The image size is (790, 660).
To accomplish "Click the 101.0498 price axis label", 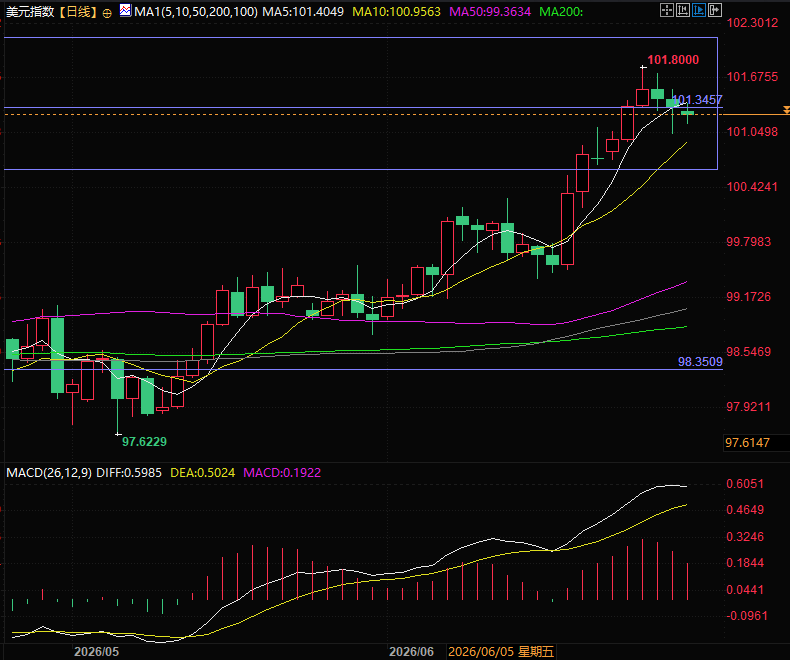I will (752, 131).
